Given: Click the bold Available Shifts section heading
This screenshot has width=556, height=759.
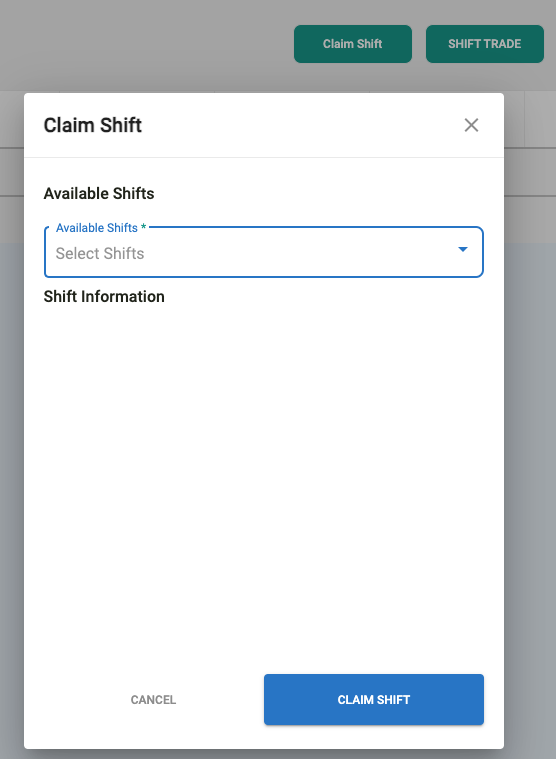Looking at the screenshot, I should pos(99,193).
